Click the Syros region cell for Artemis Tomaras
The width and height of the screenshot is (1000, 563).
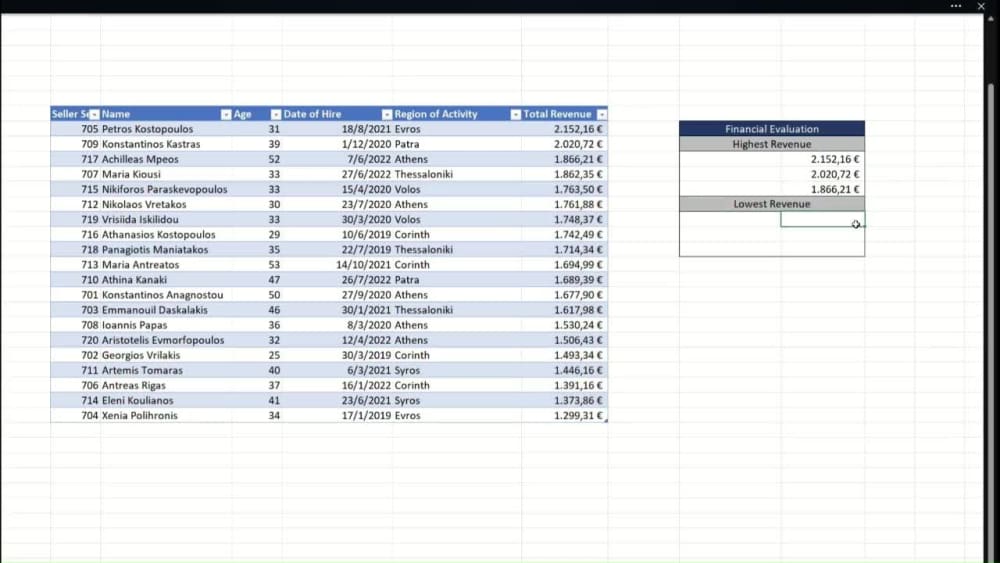pyautogui.click(x=457, y=370)
